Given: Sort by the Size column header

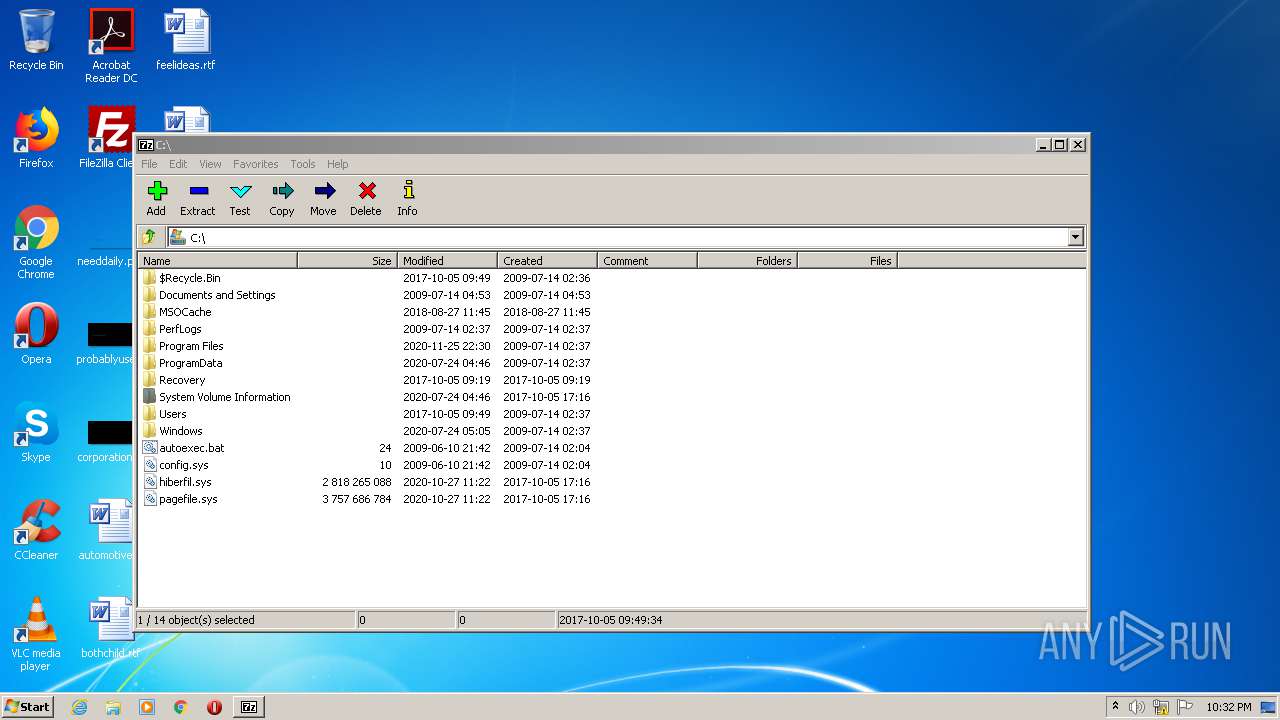Looking at the screenshot, I should [x=347, y=261].
